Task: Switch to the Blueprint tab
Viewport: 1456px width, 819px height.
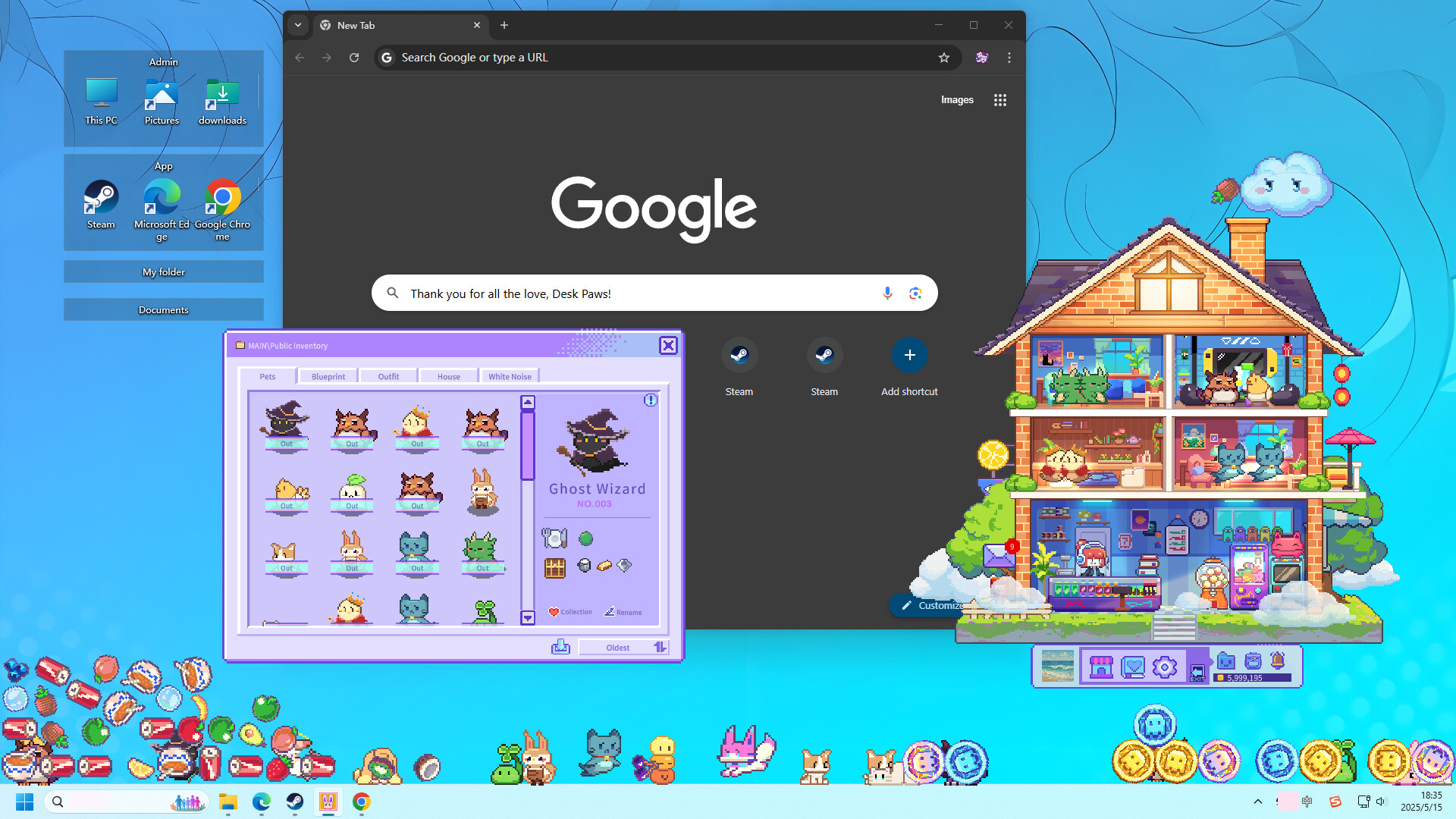Action: point(327,375)
